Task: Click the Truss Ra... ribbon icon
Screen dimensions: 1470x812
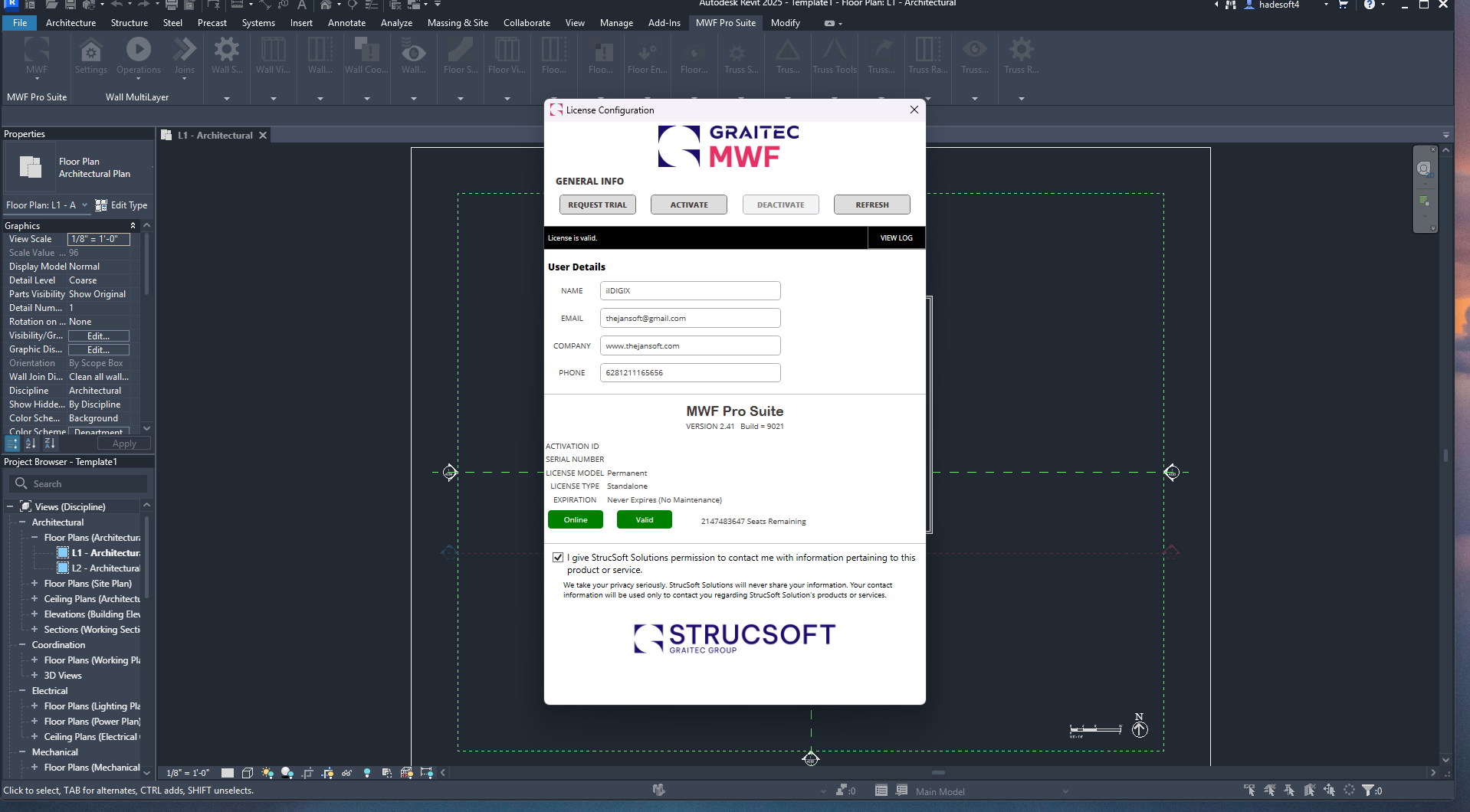Action: tap(928, 50)
